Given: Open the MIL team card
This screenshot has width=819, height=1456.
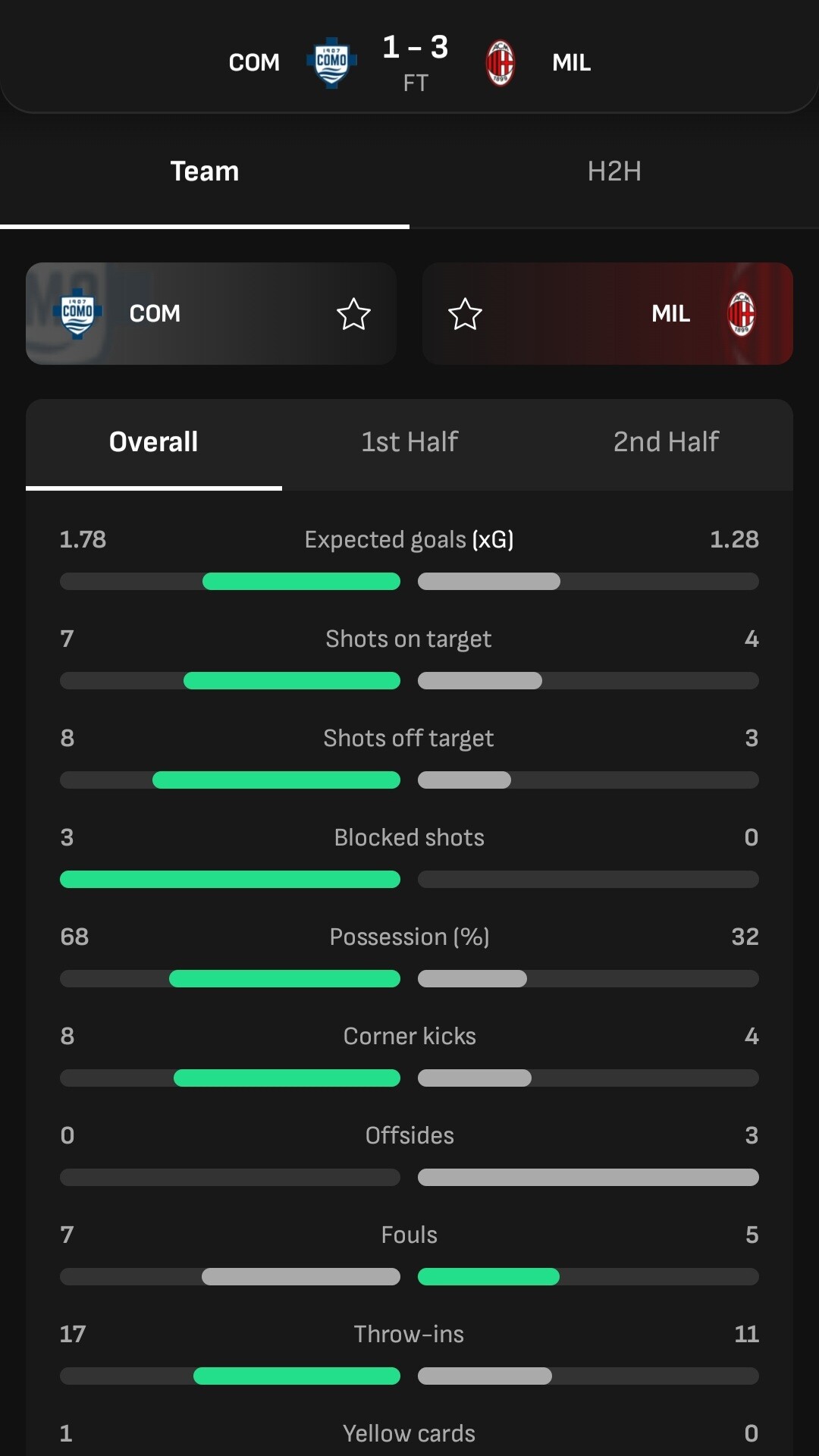Looking at the screenshot, I should (x=607, y=313).
